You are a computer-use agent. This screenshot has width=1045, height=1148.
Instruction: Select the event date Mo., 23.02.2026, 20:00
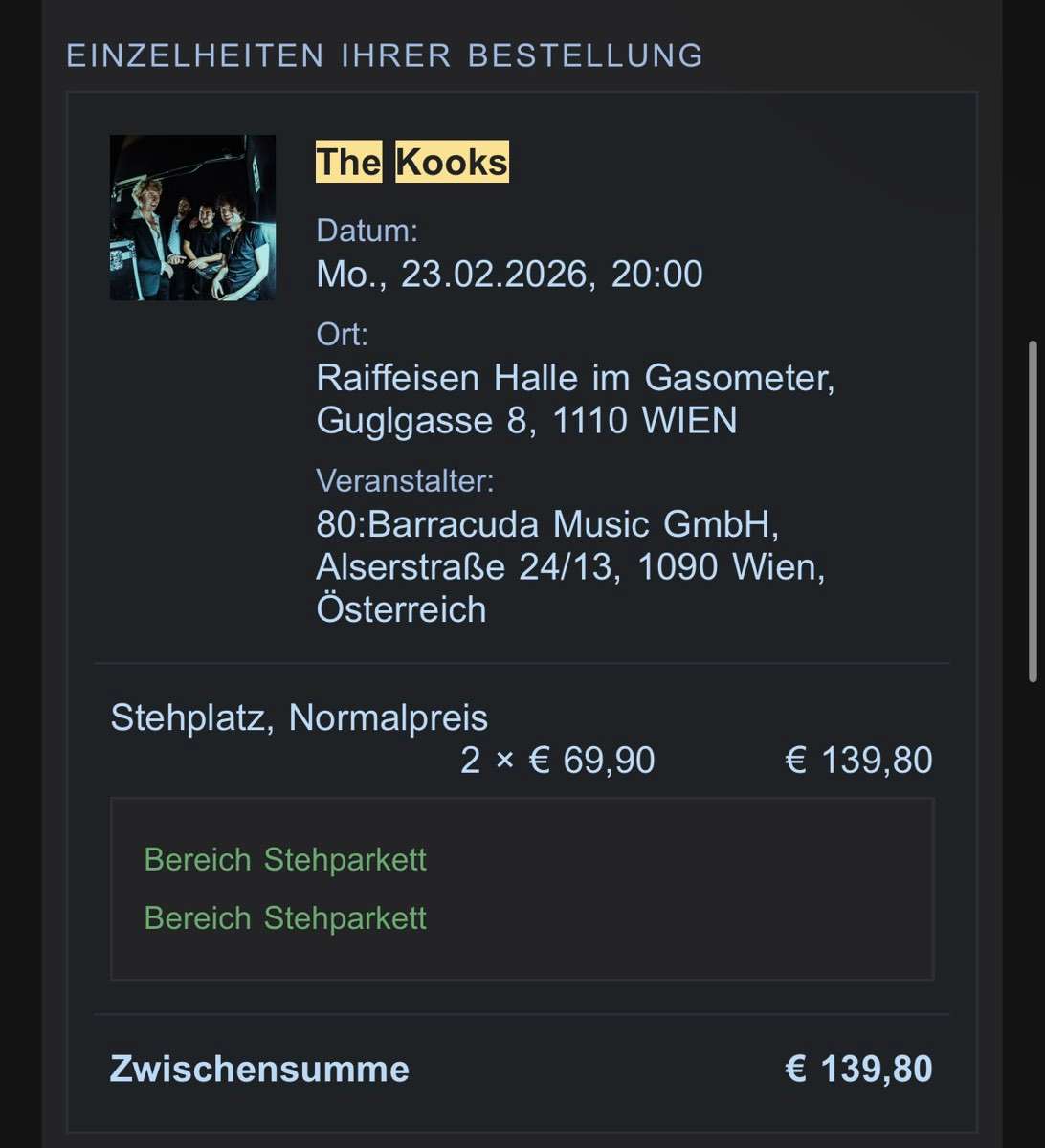(509, 275)
